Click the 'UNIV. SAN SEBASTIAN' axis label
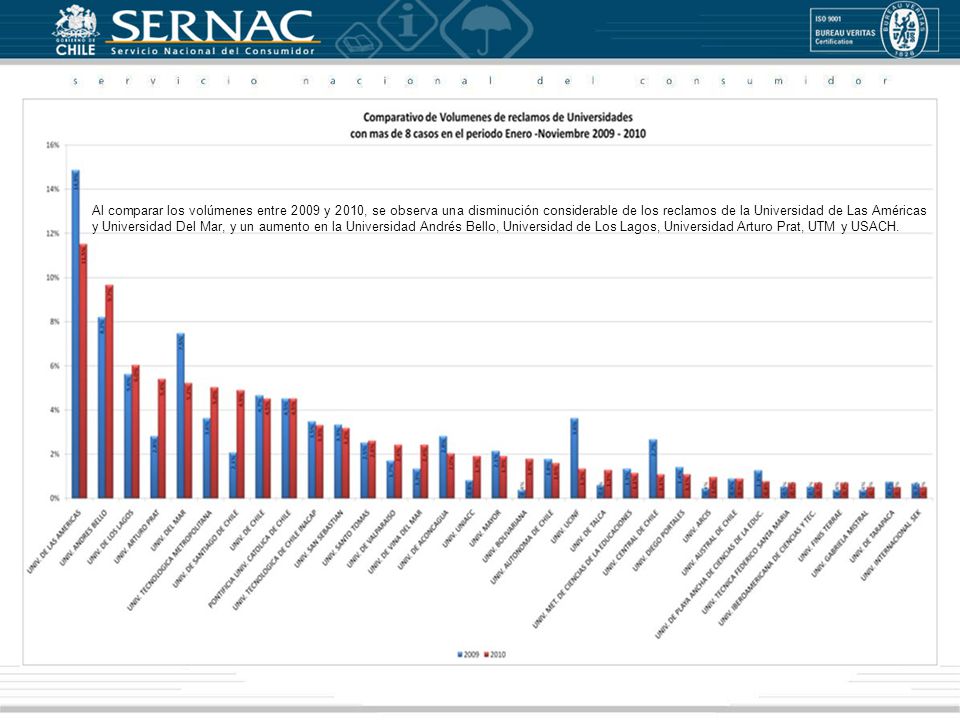Viewport: 960px width, 720px height. pos(318,538)
